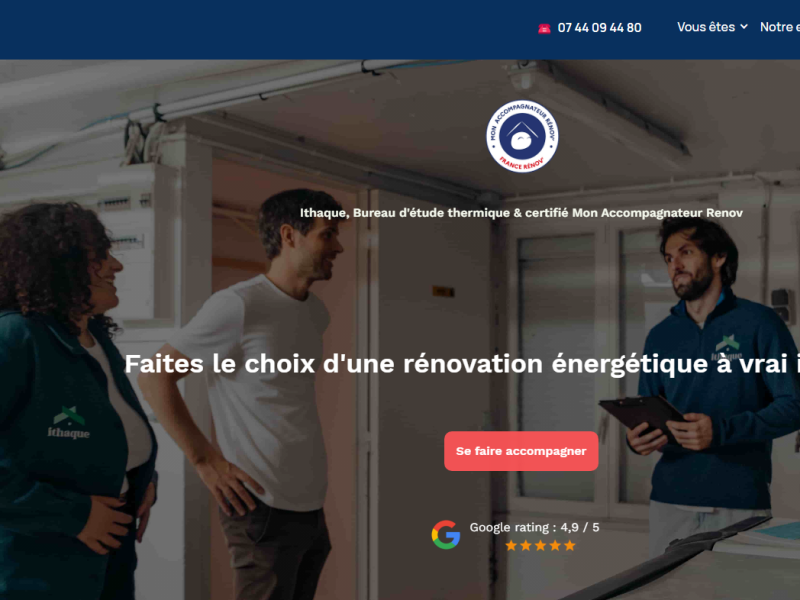Click the house symbol inside the France Rénov' badge
This screenshot has height=600, width=800.
coord(521,135)
